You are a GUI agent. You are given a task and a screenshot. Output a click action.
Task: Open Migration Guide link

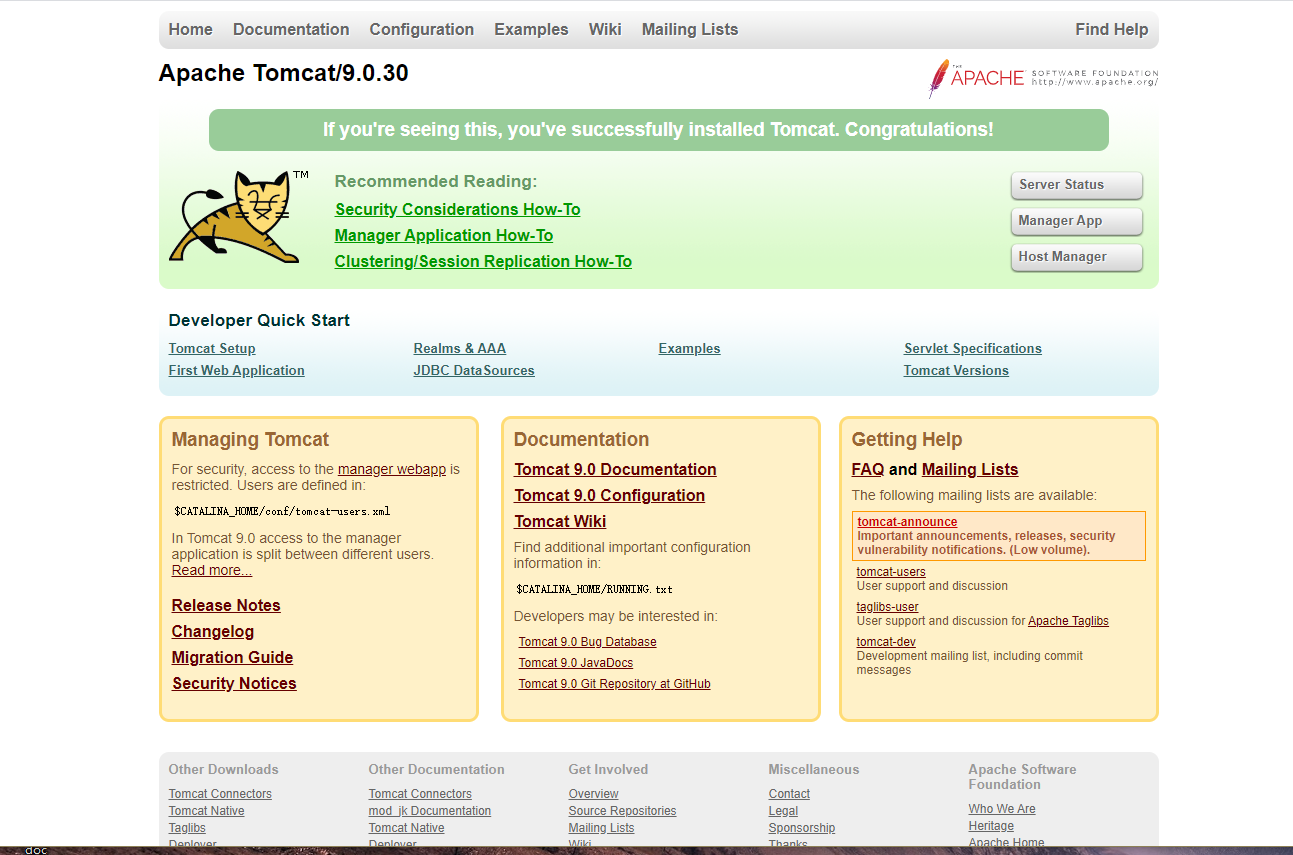coord(232,657)
